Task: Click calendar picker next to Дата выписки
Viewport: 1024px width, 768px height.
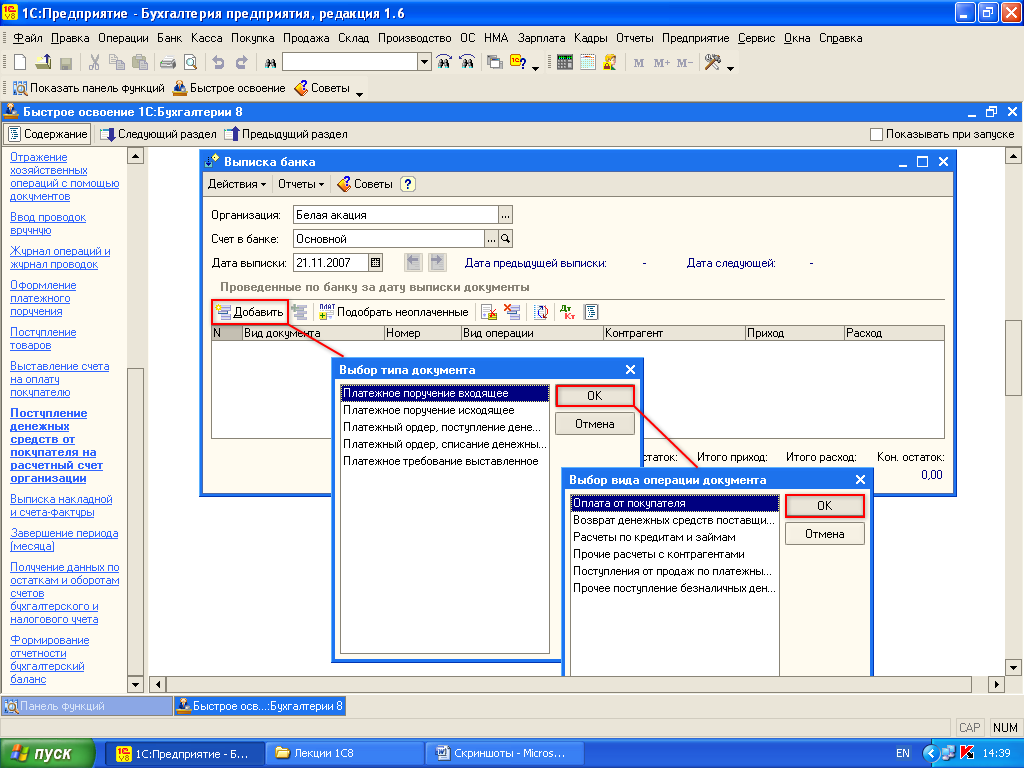Action: pyautogui.click(x=376, y=263)
